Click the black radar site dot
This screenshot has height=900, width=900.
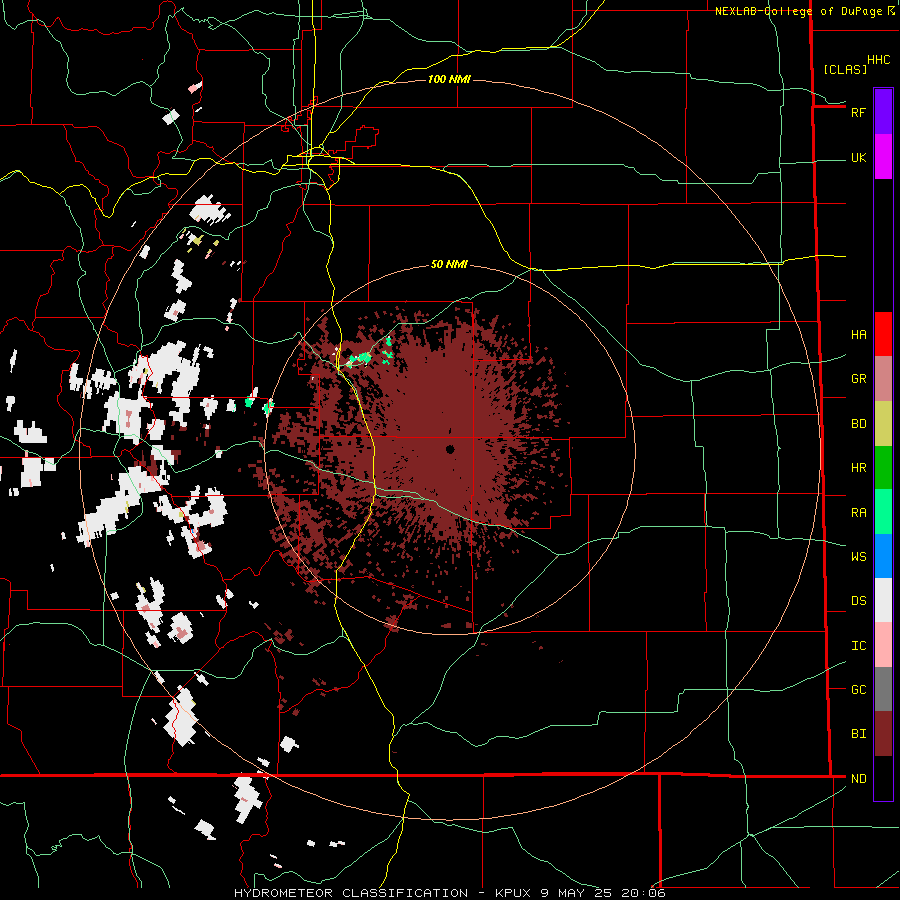(x=450, y=449)
